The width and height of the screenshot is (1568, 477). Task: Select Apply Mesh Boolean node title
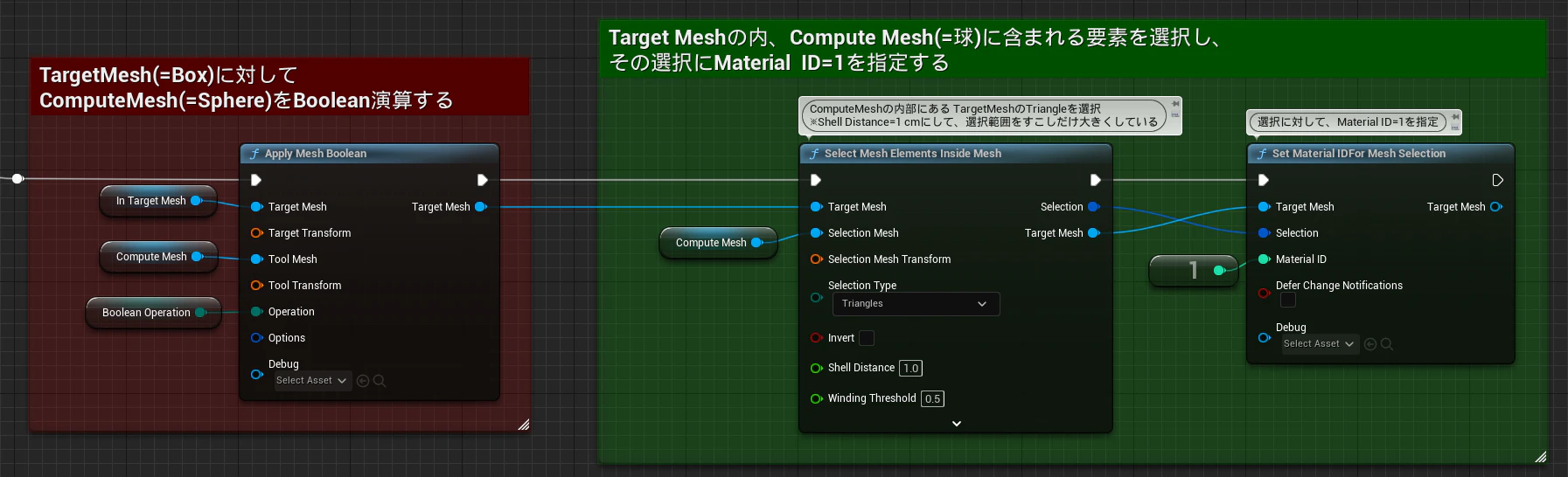316,154
